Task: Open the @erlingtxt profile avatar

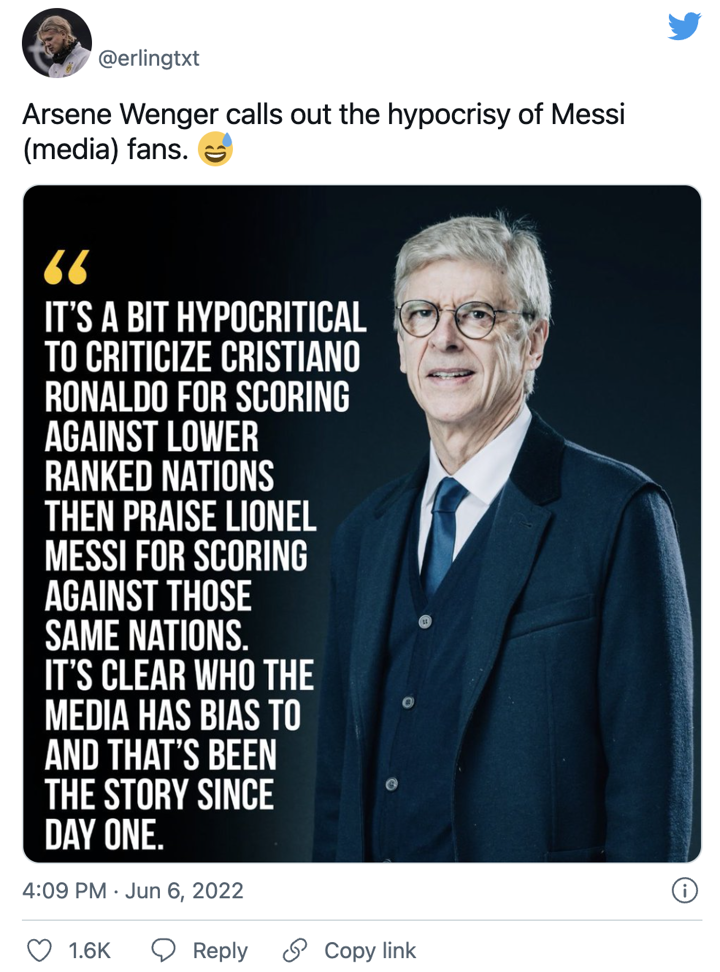Action: pos(56,43)
